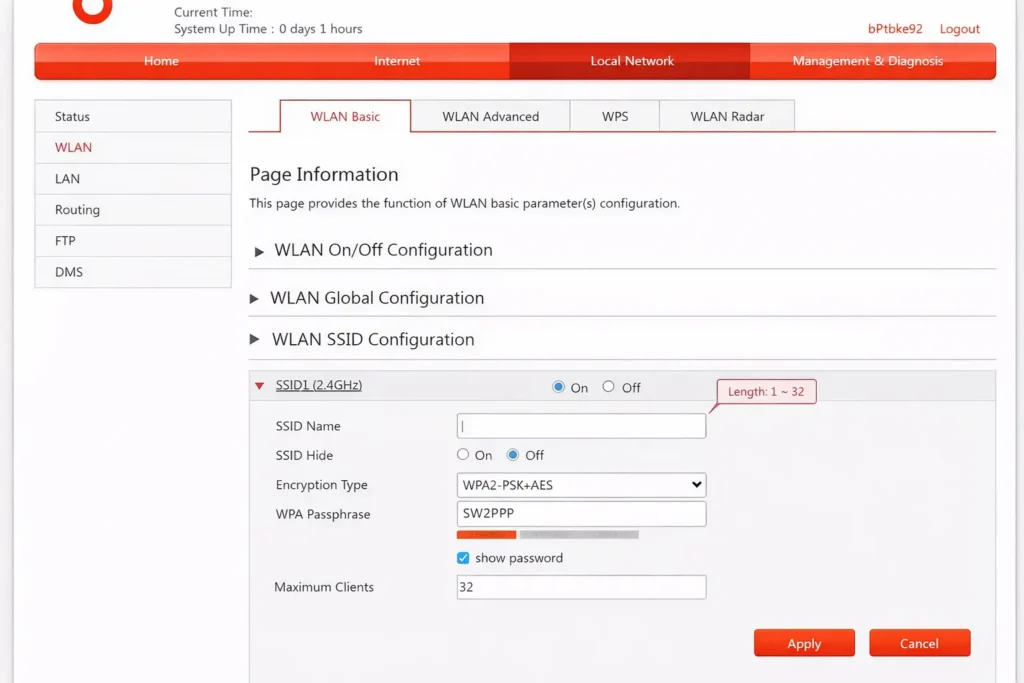Select Off for SSID Hide
1024x683 pixels.
[x=513, y=455]
